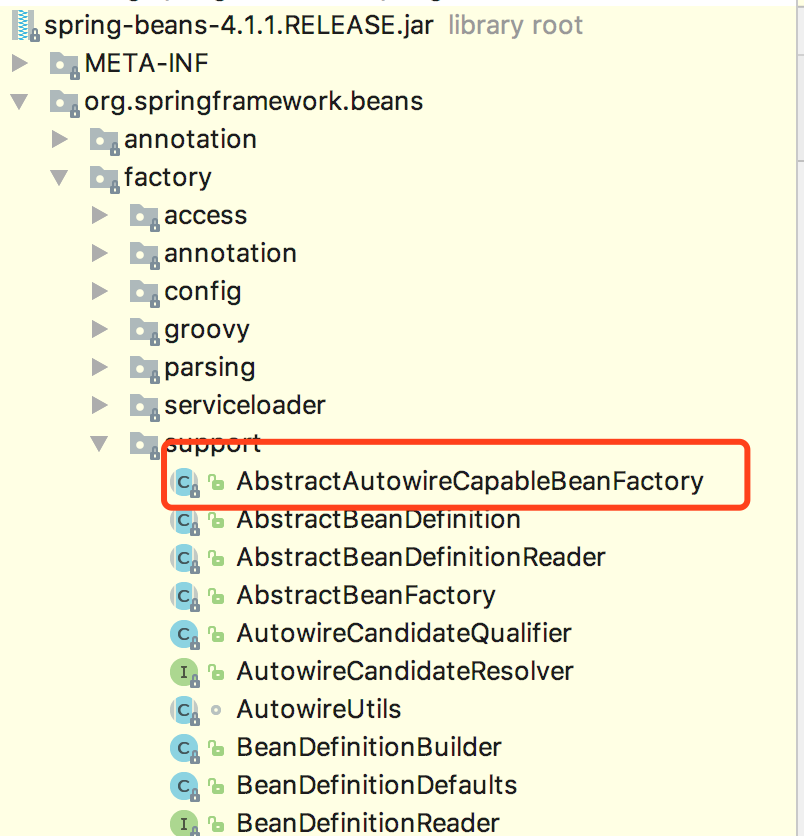Click public-access icon beside BeanDefinitionBuilder
This screenshot has height=836, width=804.
216,748
